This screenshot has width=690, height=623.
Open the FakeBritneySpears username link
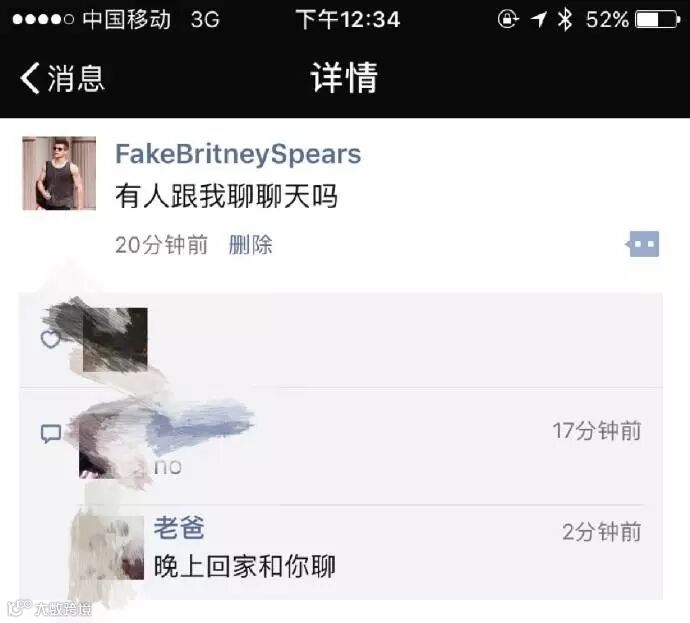coord(238,154)
